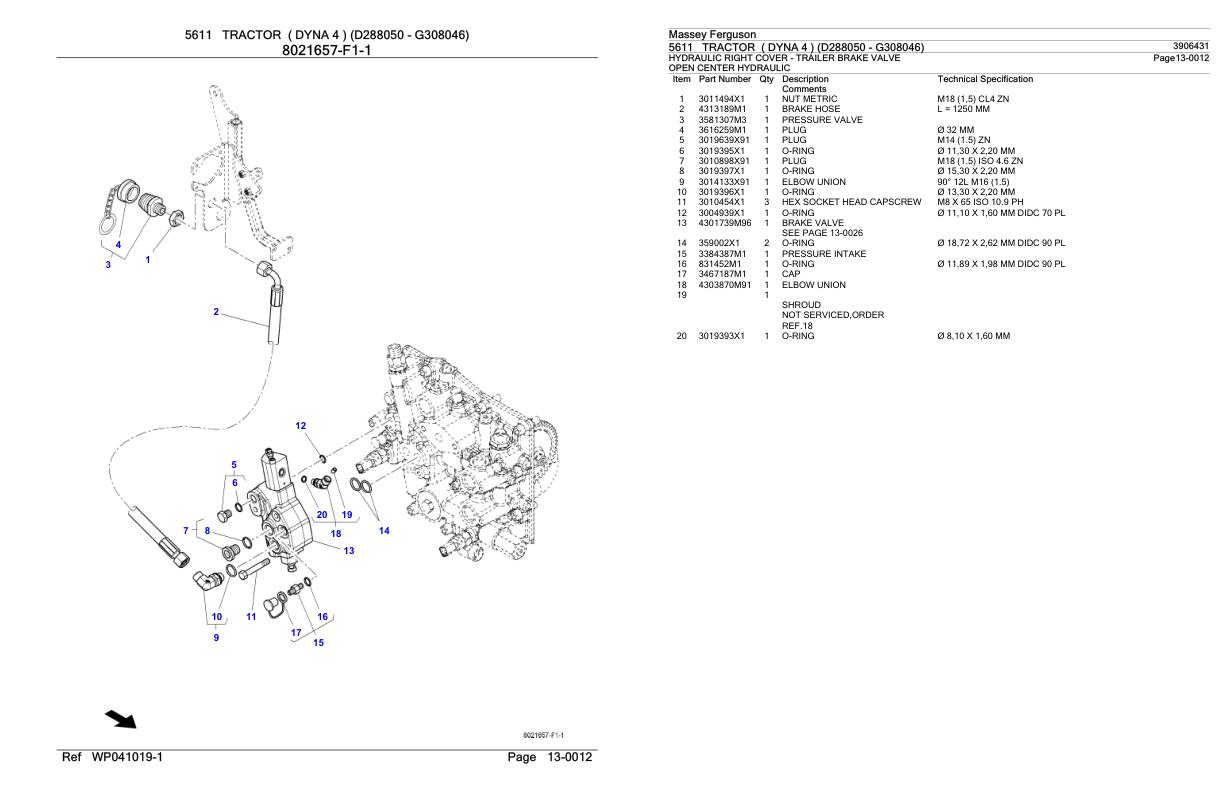
Task: Click the OPEN CENTER HYDRAULIC subtitle
Action: coord(729,68)
